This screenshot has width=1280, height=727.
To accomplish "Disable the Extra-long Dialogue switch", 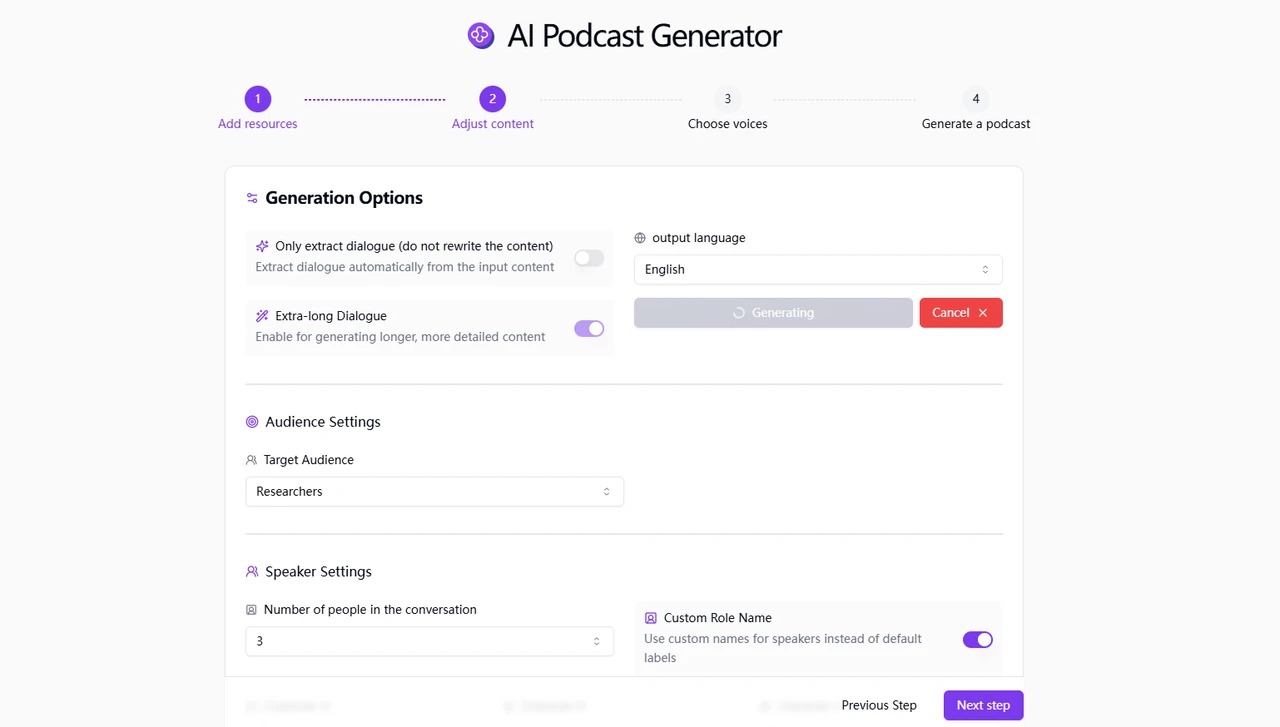I will 589,328.
